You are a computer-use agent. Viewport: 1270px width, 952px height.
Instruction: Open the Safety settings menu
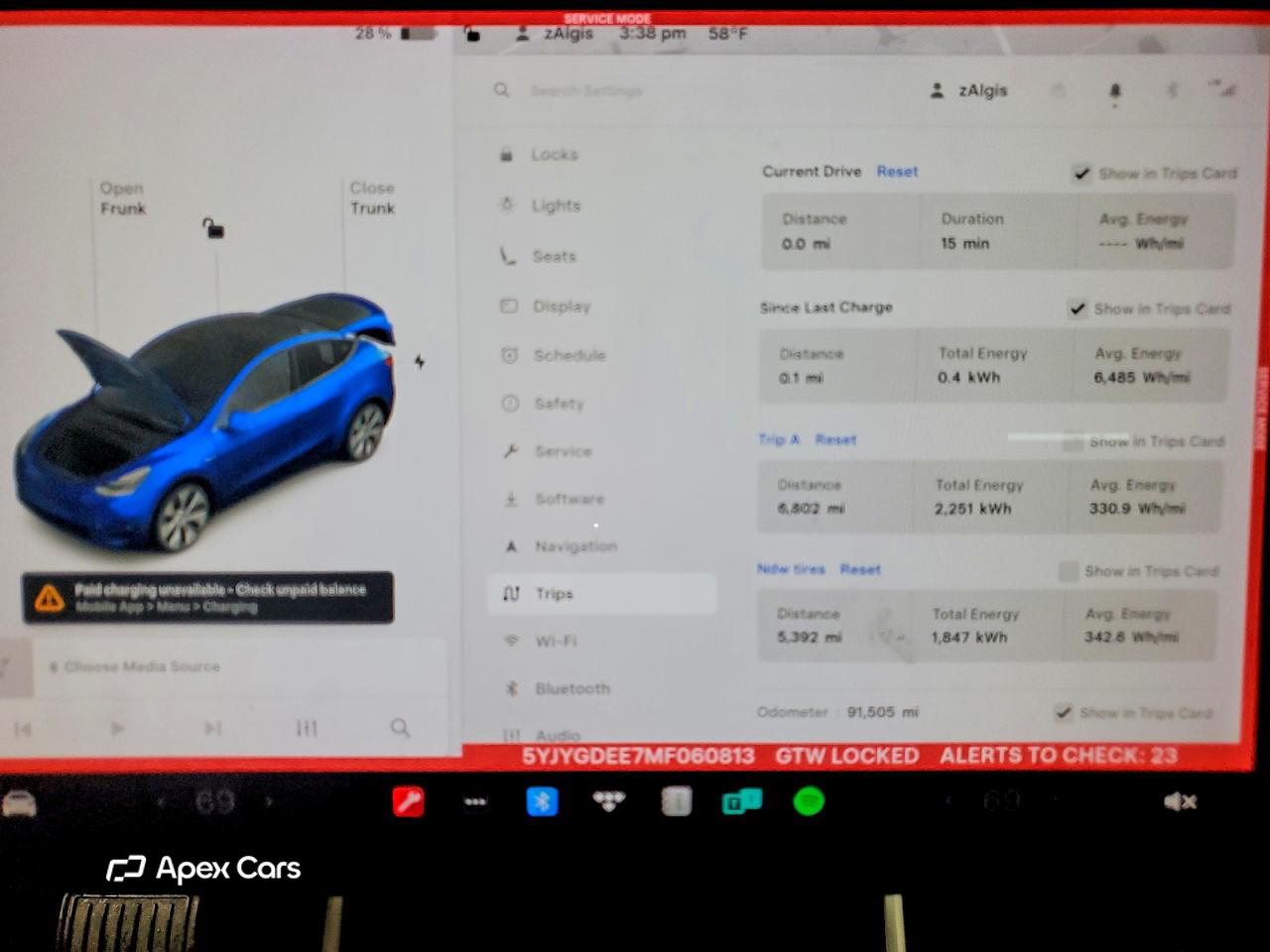[559, 404]
